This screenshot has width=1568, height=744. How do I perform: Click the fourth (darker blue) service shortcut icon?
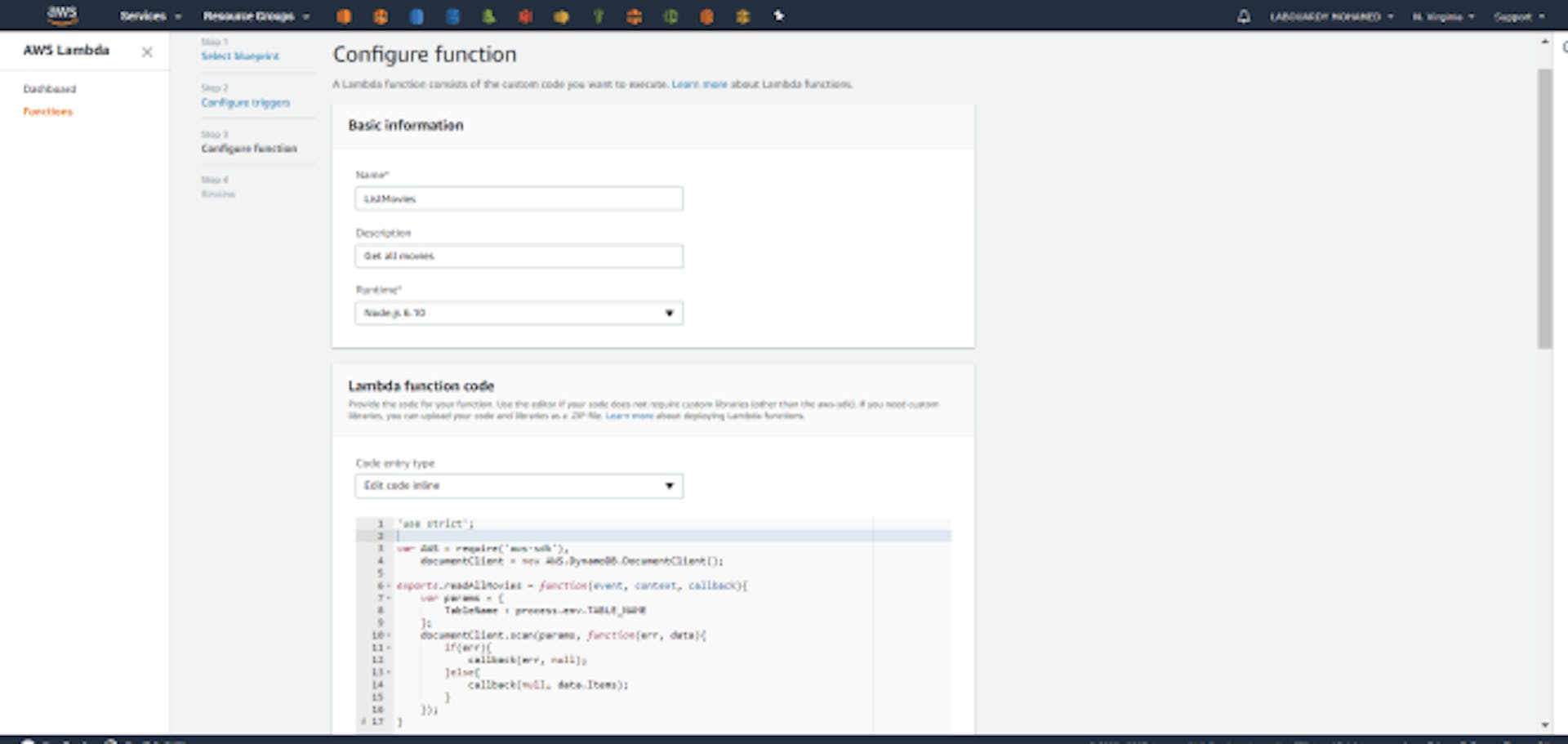(x=453, y=16)
